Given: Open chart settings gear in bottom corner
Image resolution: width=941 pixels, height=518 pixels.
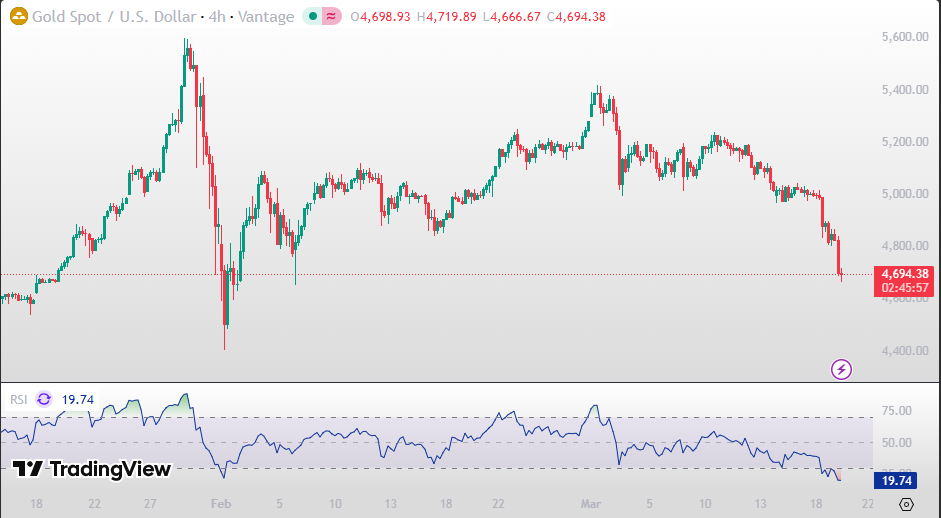Looking at the screenshot, I should coord(906,504).
